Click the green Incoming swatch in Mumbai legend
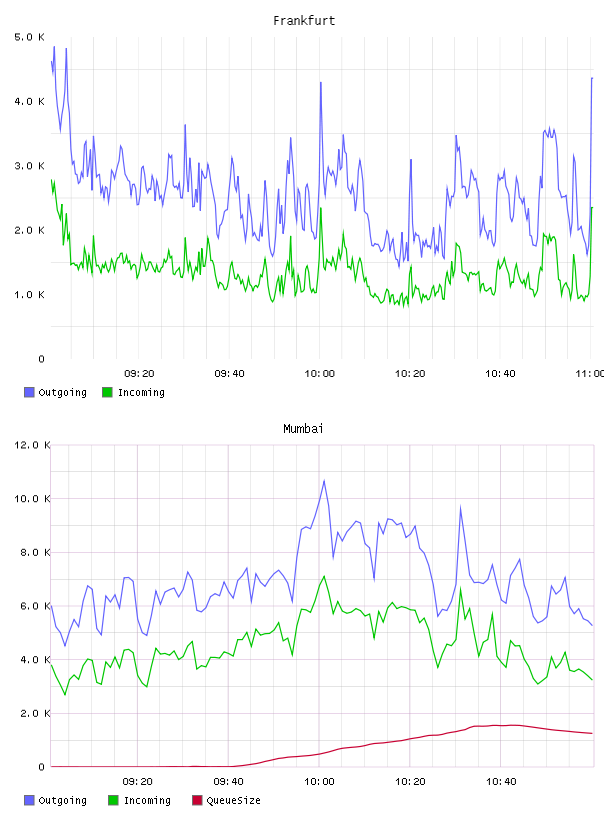Image resolution: width=608 pixels, height=816 pixels. pyautogui.click(x=113, y=800)
